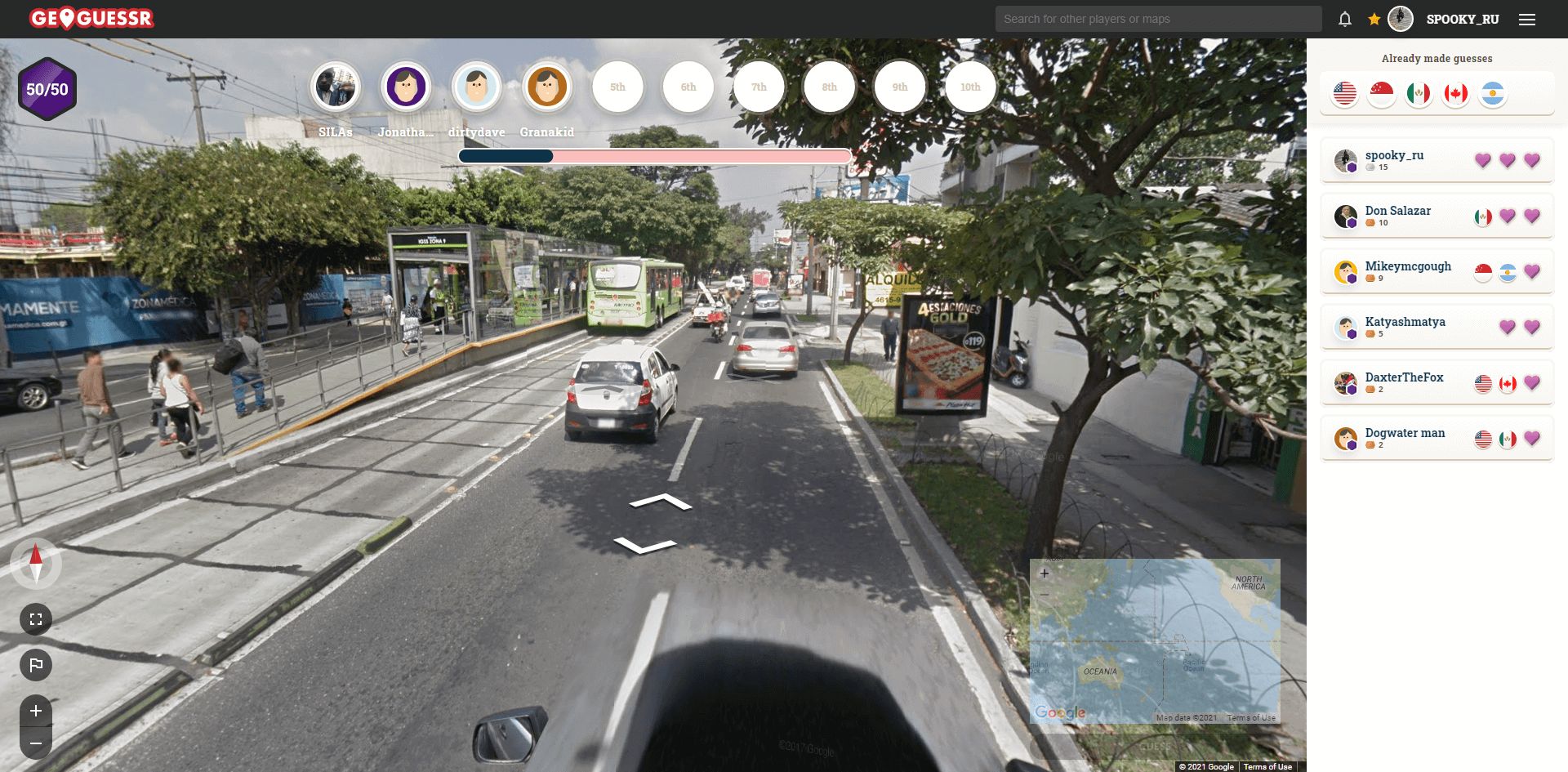Select Katyashmatya player row
1568x772 pixels.
pos(1437,327)
